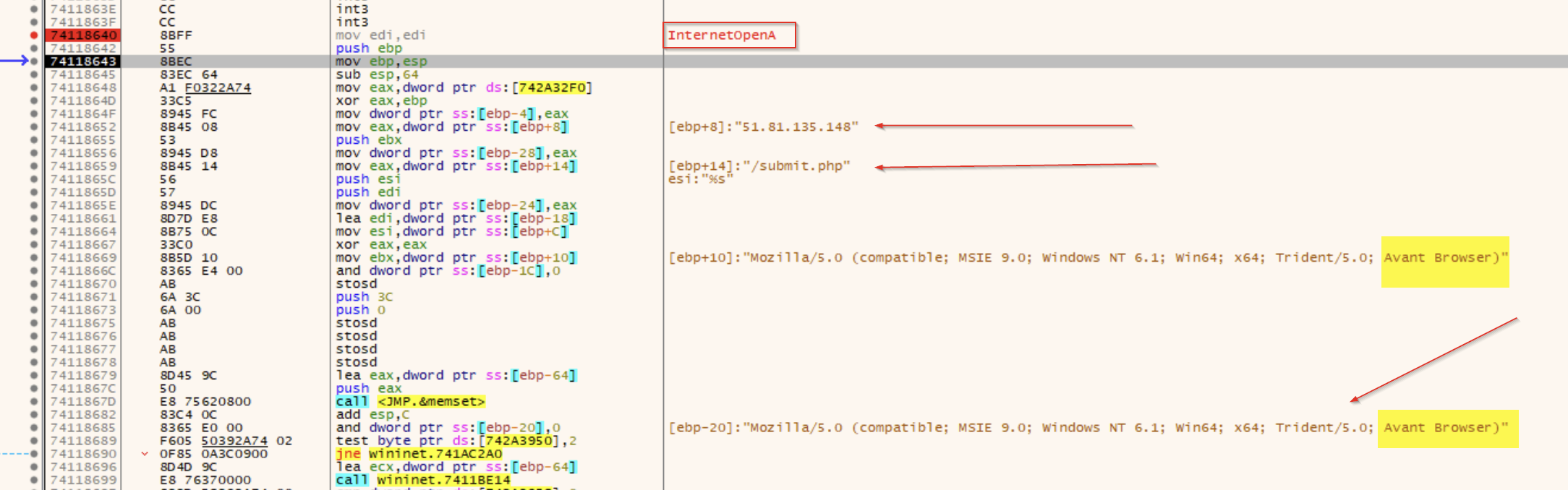Viewport: 1568px width, 490px height.
Task: Select address 7411866C
Action: point(83,270)
